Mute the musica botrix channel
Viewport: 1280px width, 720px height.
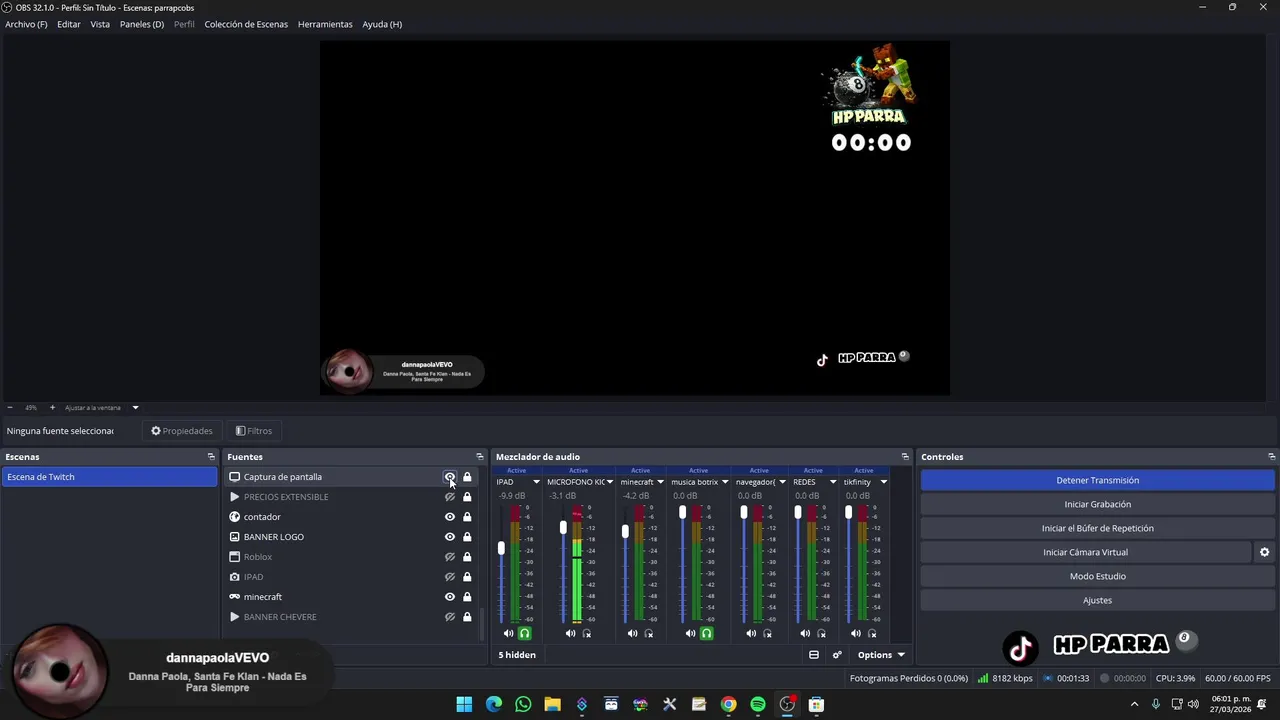[690, 633]
